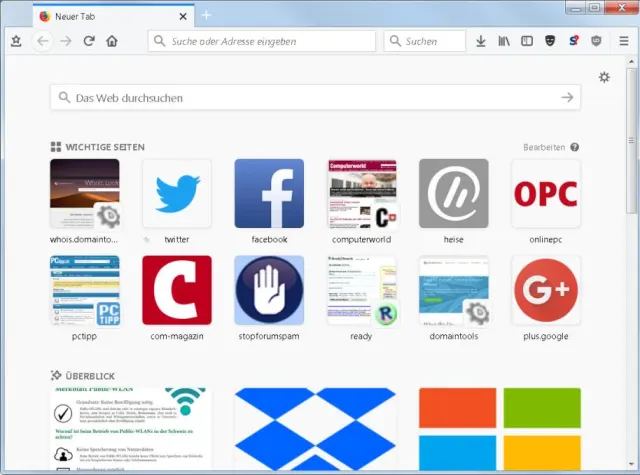This screenshot has width=640, height=475.
Task: Open the heise tile
Action: (453, 193)
